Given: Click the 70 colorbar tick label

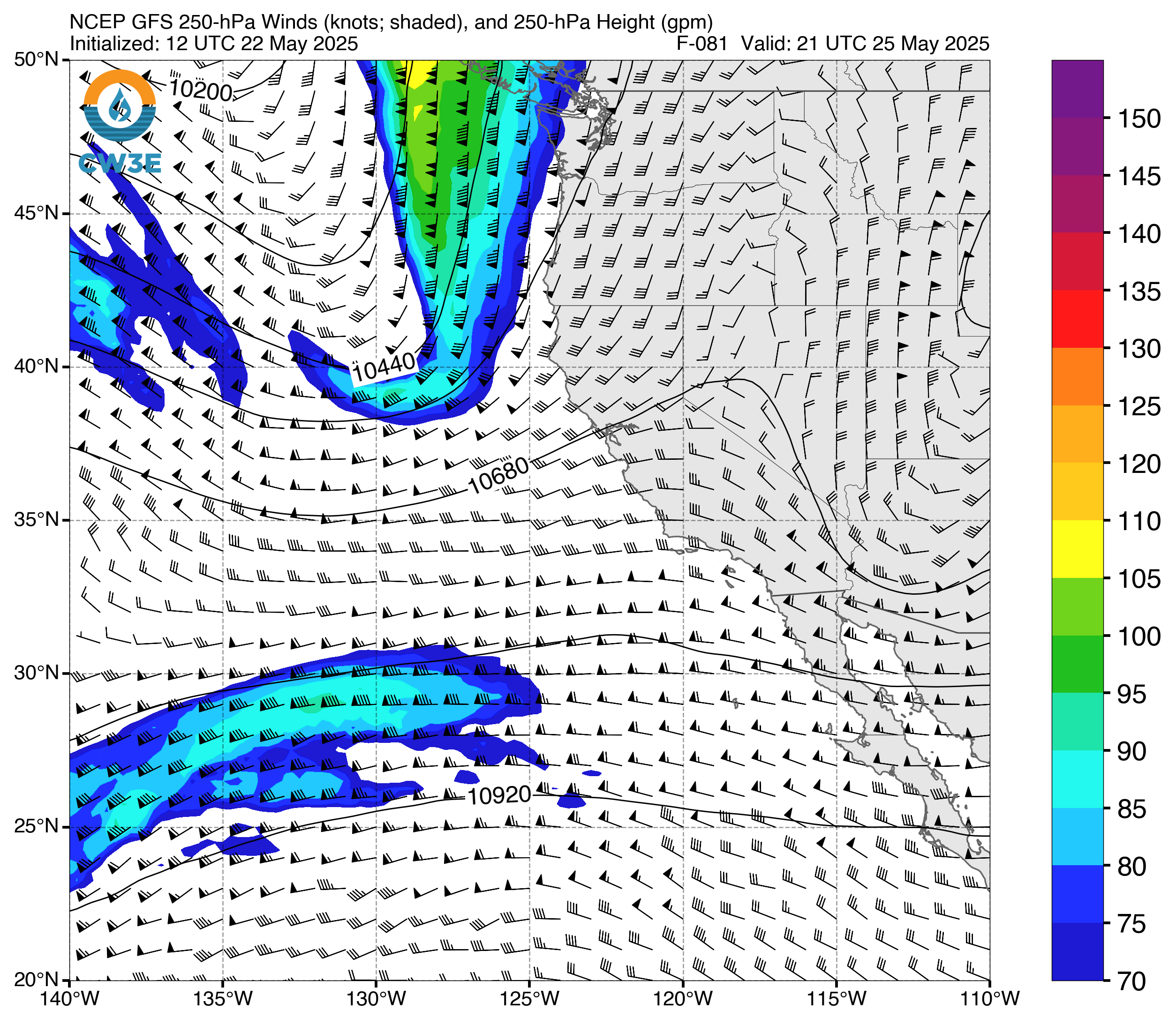Looking at the screenshot, I should point(1132,981).
